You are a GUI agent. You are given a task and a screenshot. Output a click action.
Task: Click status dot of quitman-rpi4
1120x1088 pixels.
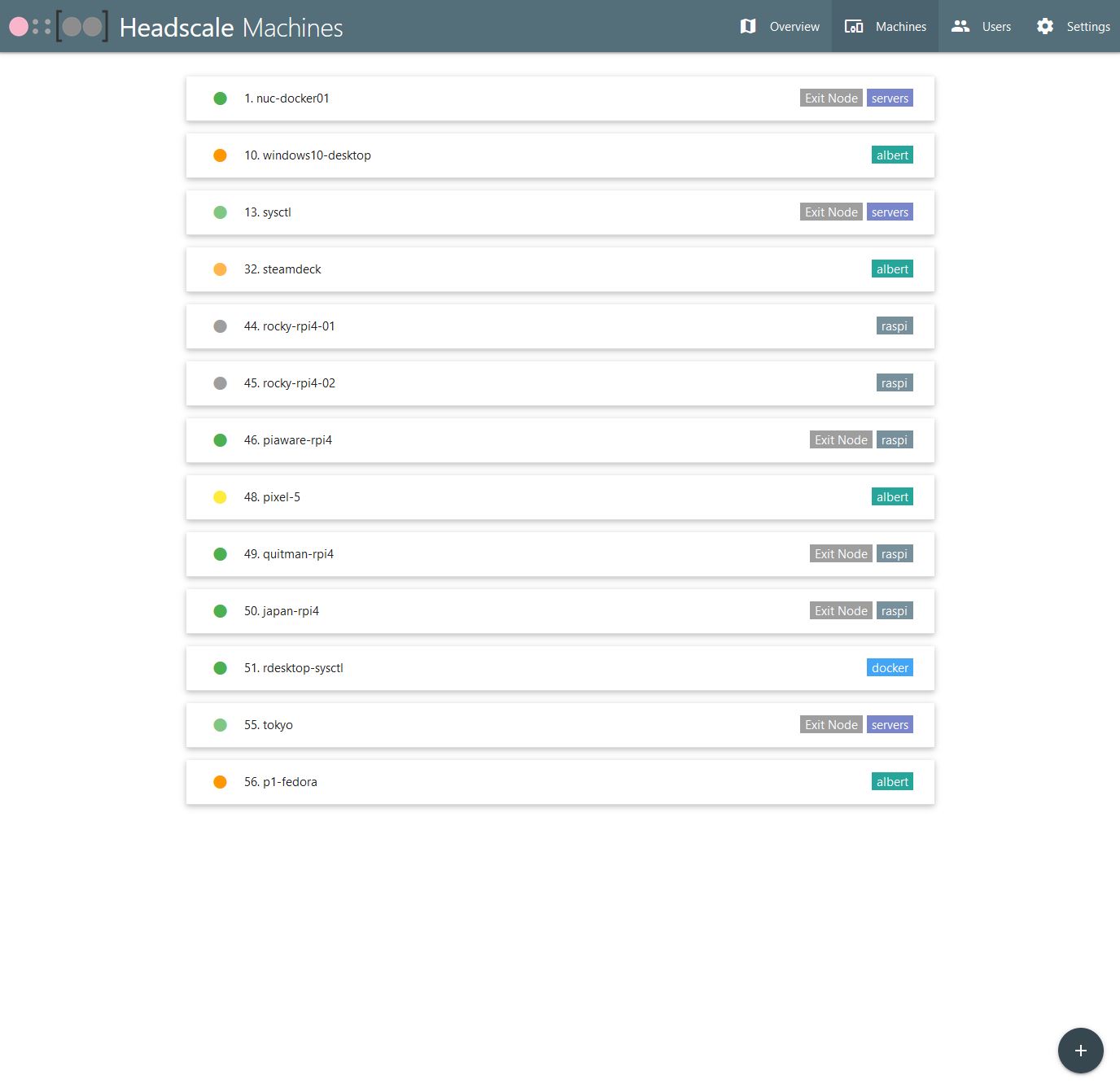pyautogui.click(x=220, y=554)
